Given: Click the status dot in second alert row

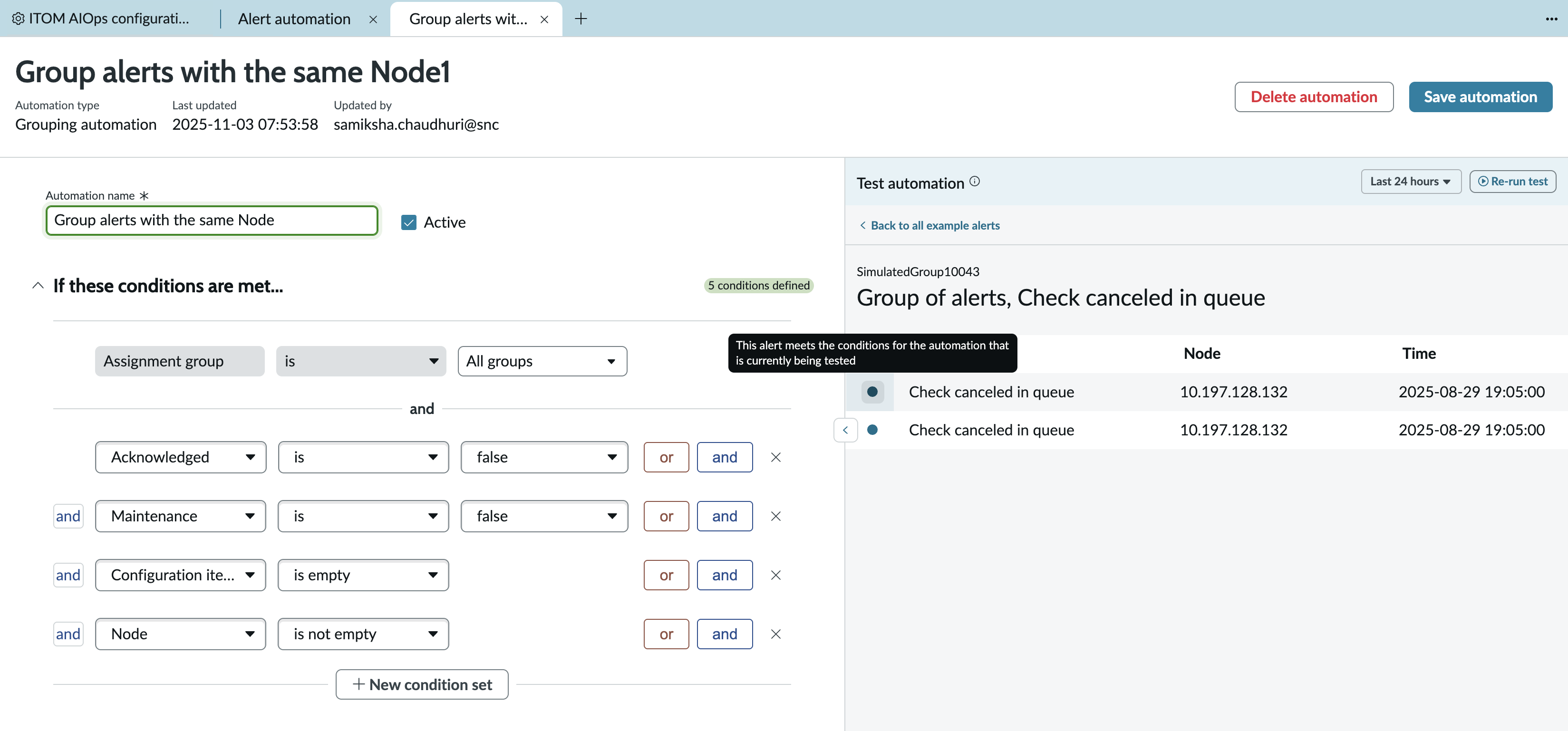Looking at the screenshot, I should coord(872,430).
